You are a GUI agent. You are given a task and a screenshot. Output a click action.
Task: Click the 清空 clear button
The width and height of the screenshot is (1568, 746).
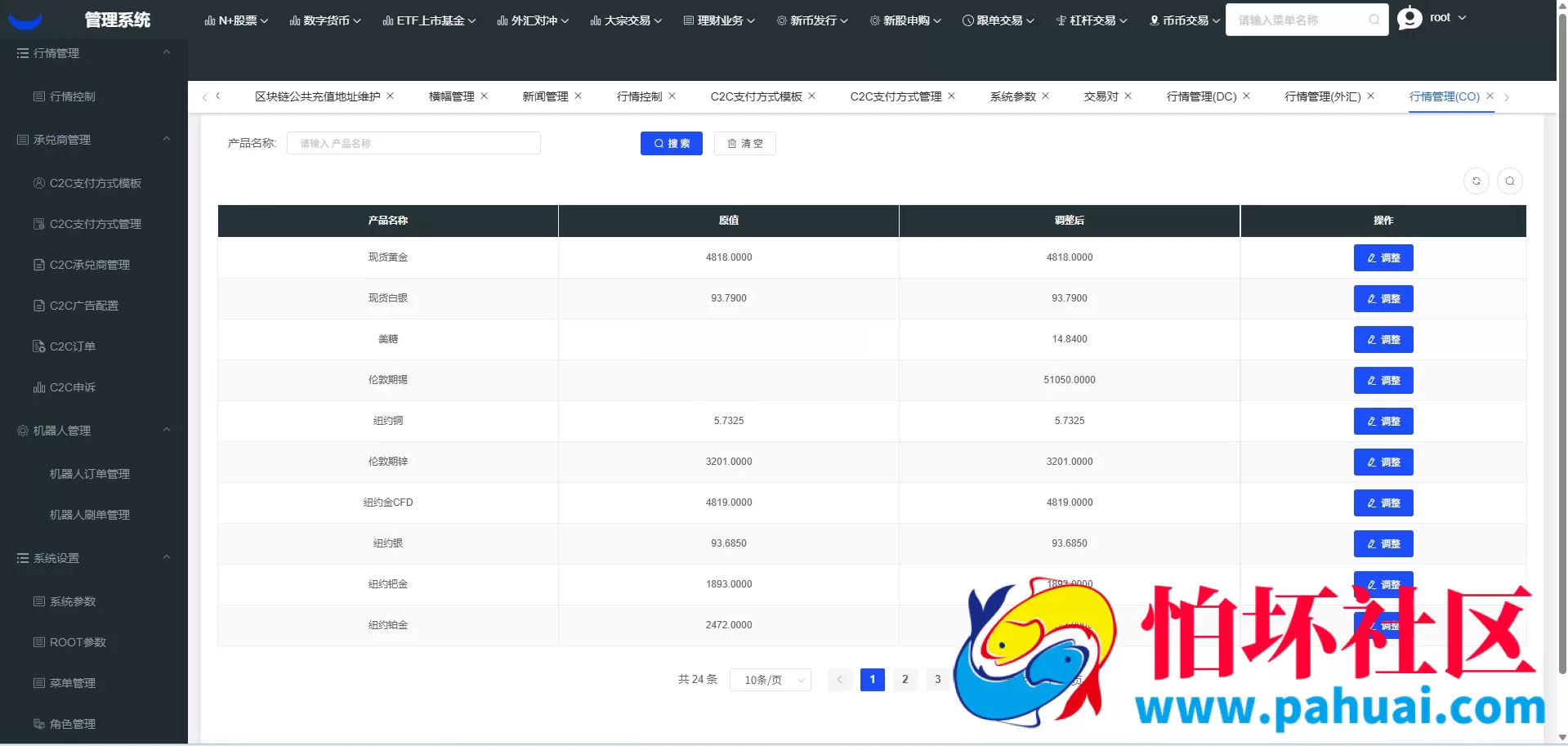click(x=744, y=144)
